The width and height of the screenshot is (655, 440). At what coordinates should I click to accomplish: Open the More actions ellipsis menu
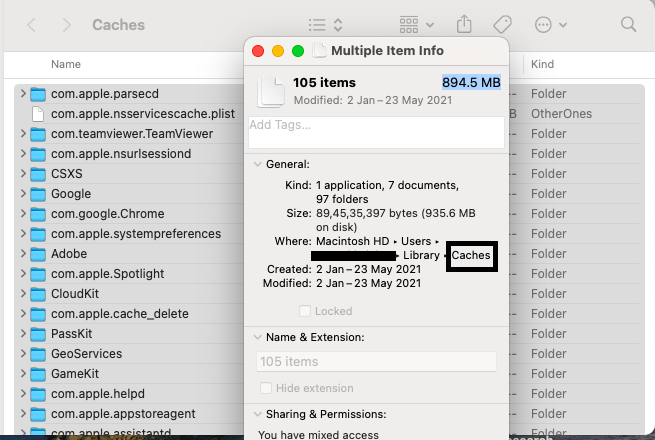(543, 25)
